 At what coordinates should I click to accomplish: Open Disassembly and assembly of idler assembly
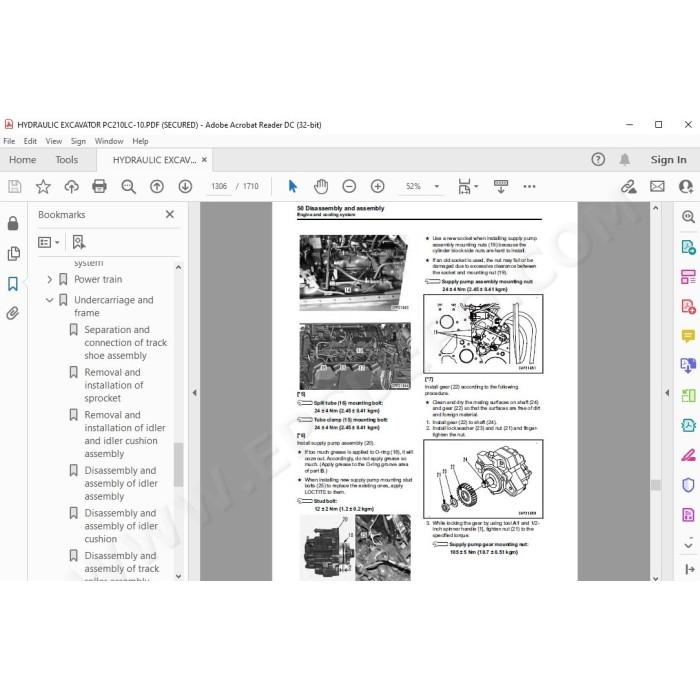click(121, 483)
